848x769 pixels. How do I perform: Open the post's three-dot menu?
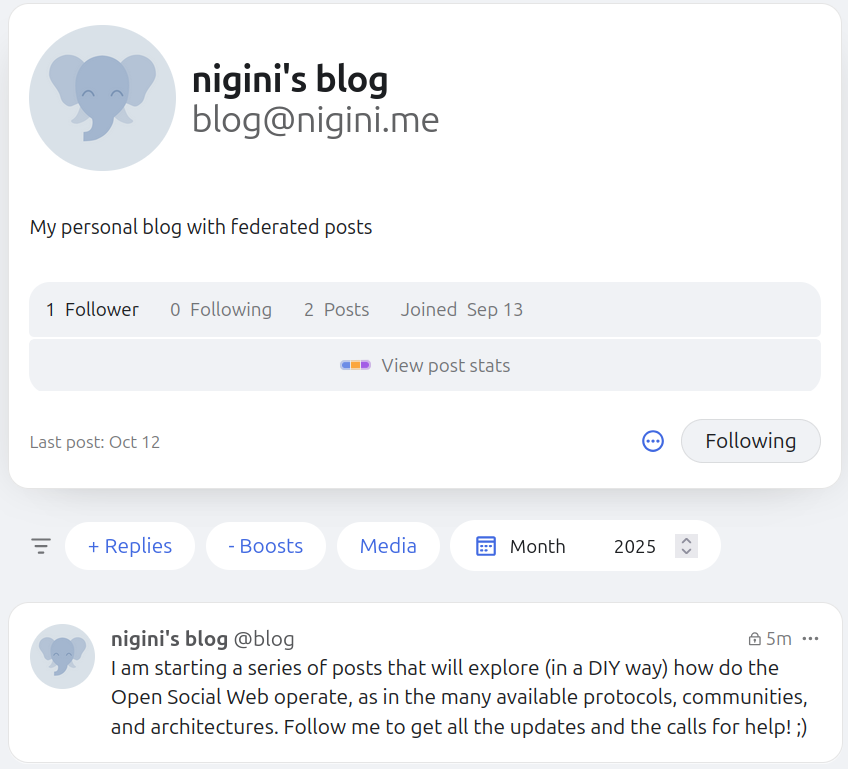tap(810, 639)
